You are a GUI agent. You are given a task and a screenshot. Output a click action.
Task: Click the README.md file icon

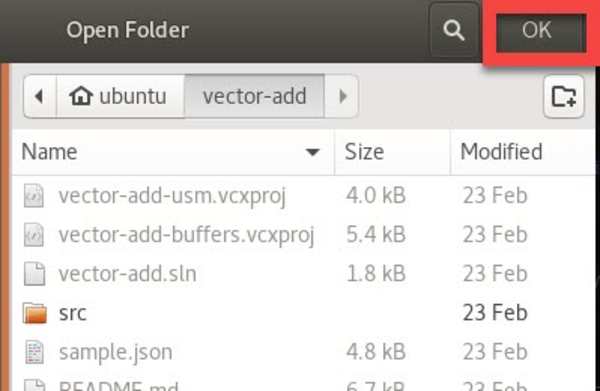point(34,385)
